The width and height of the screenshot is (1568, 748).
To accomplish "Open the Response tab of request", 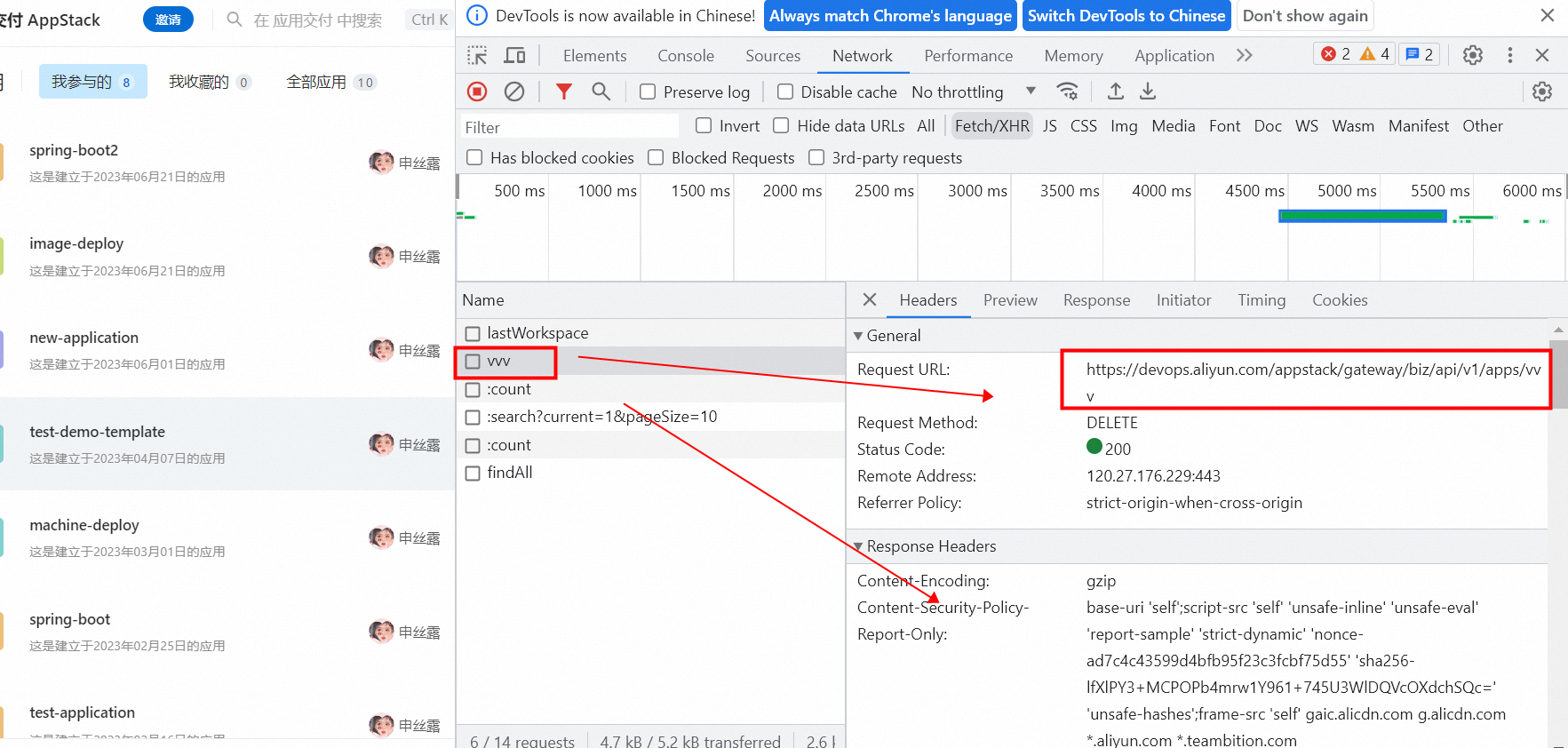I will 1096,300.
